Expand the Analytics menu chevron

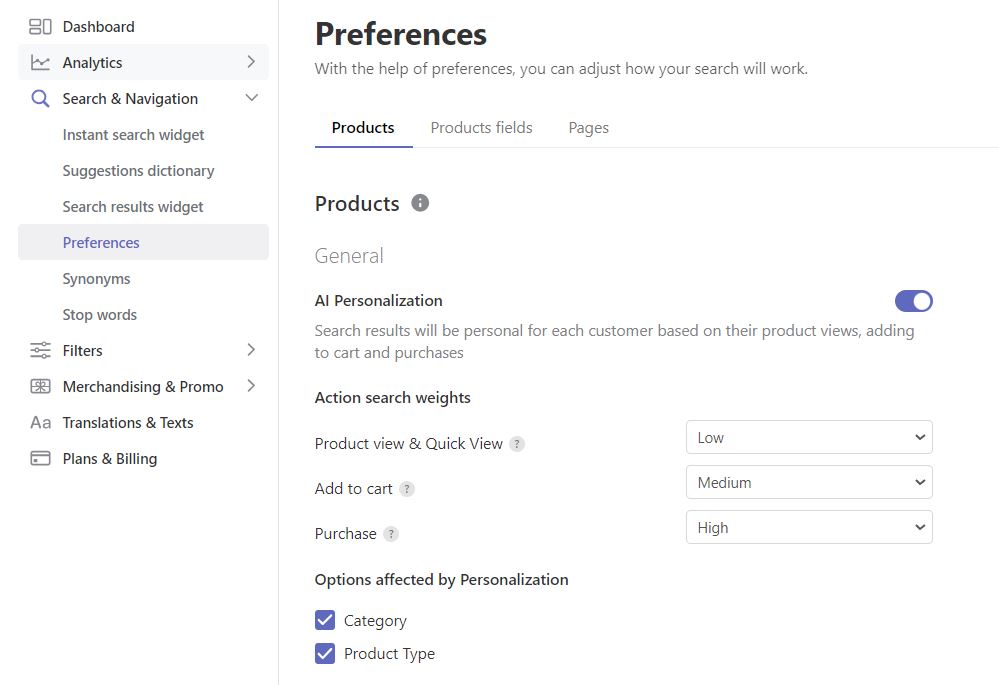coord(251,62)
